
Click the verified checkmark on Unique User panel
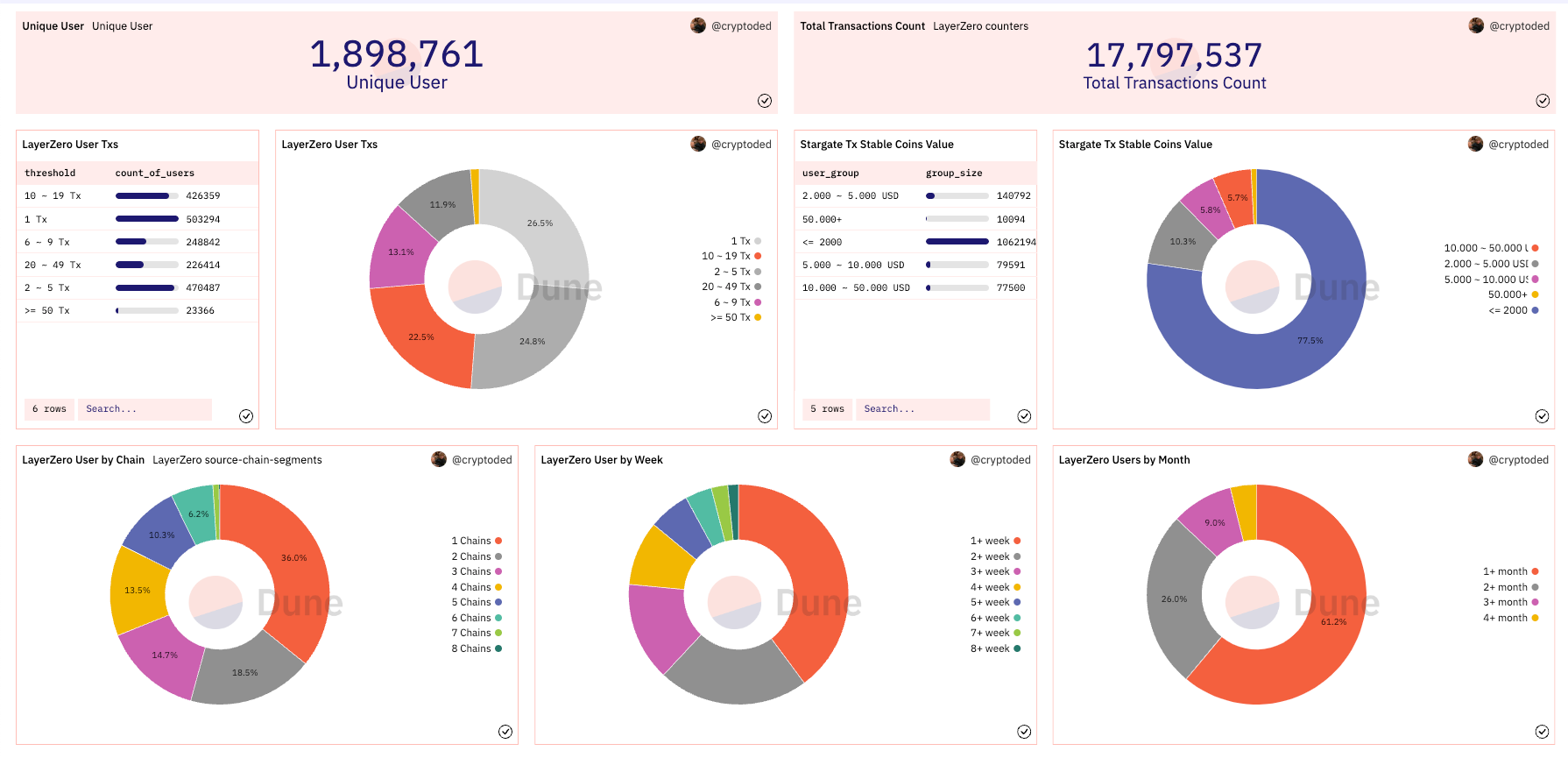click(765, 101)
